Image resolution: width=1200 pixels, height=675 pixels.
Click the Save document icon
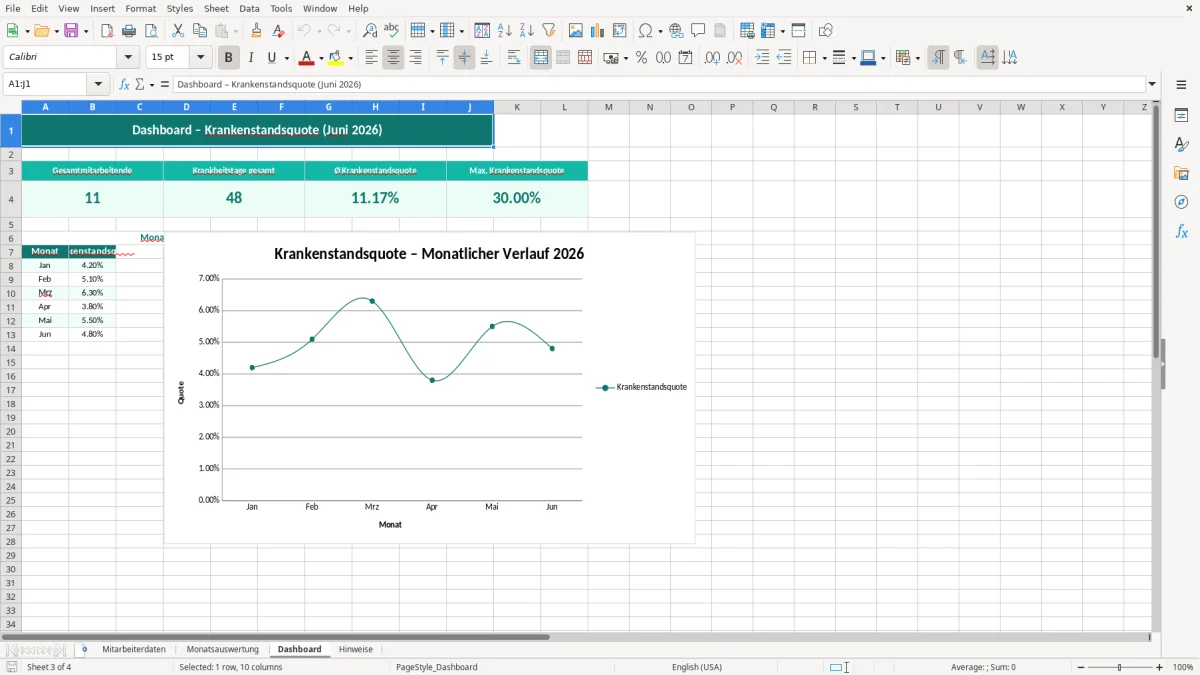(x=71, y=31)
